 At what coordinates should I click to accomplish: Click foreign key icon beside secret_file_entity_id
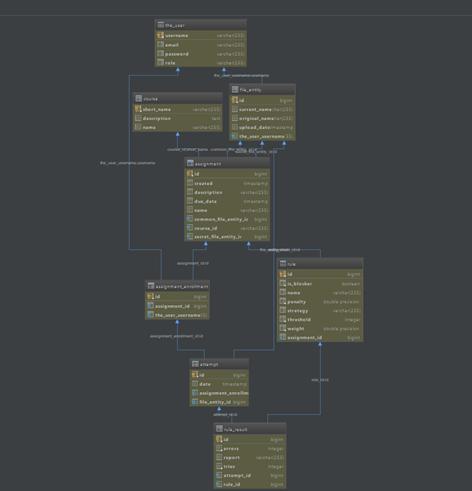point(190,237)
